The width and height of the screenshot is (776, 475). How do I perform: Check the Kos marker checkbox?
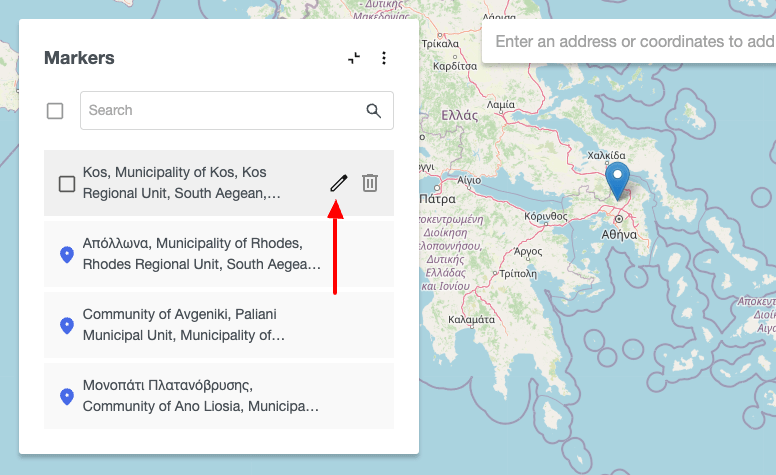pyautogui.click(x=67, y=184)
